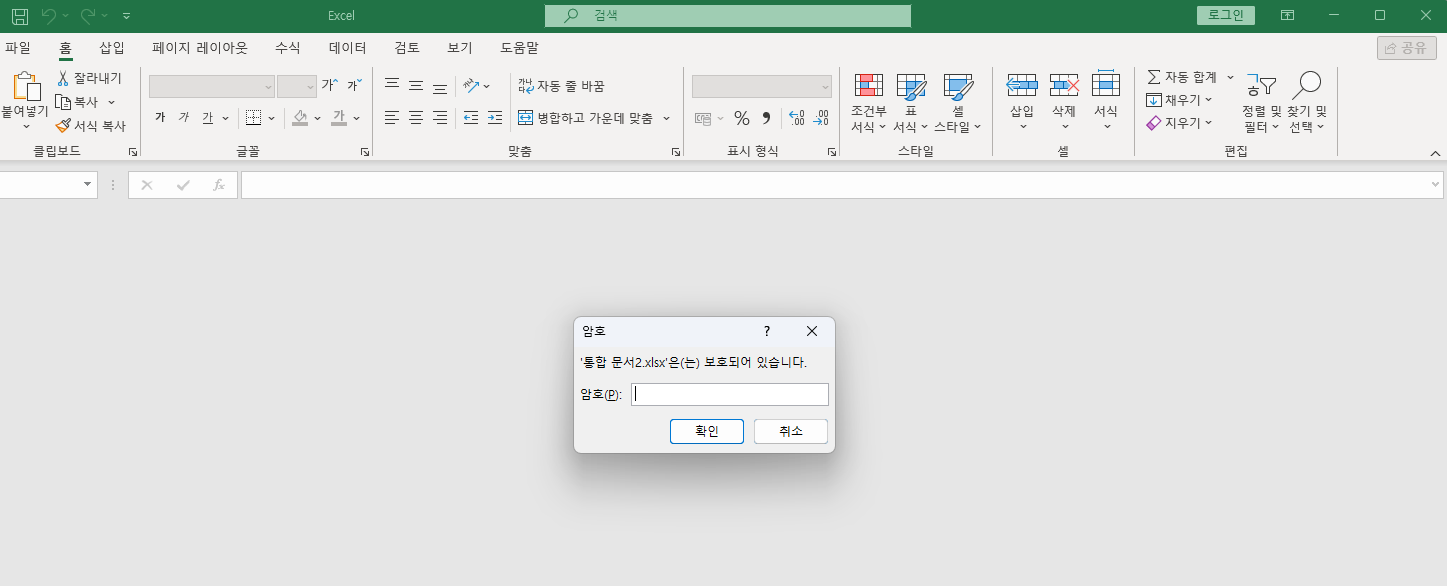Click the 삭제 (Delete Cells) icon

tap(1063, 101)
